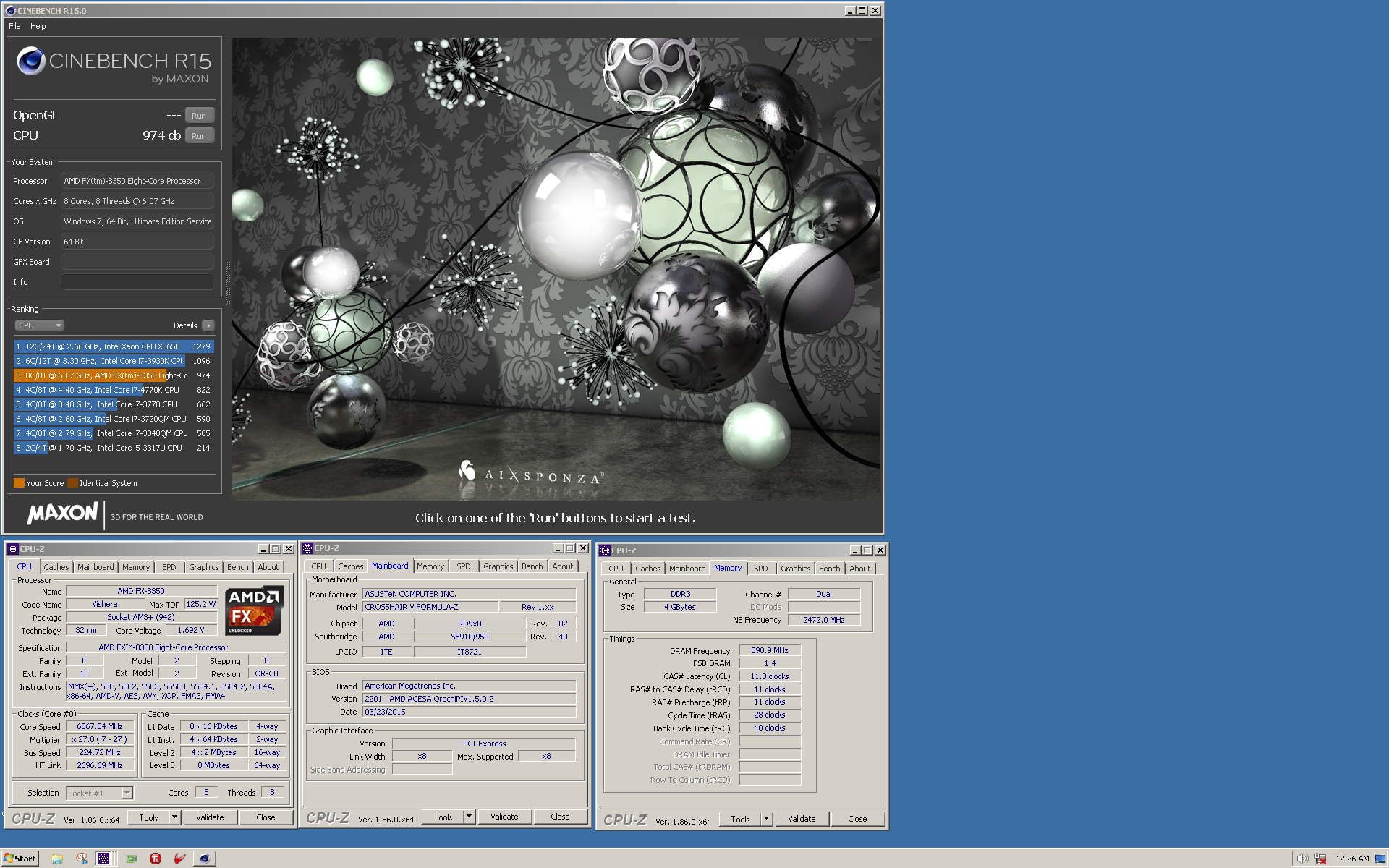Screen dimensions: 1389x868
Task: Expand Tools arrow in CPU-Z Memory window
Action: click(x=766, y=819)
